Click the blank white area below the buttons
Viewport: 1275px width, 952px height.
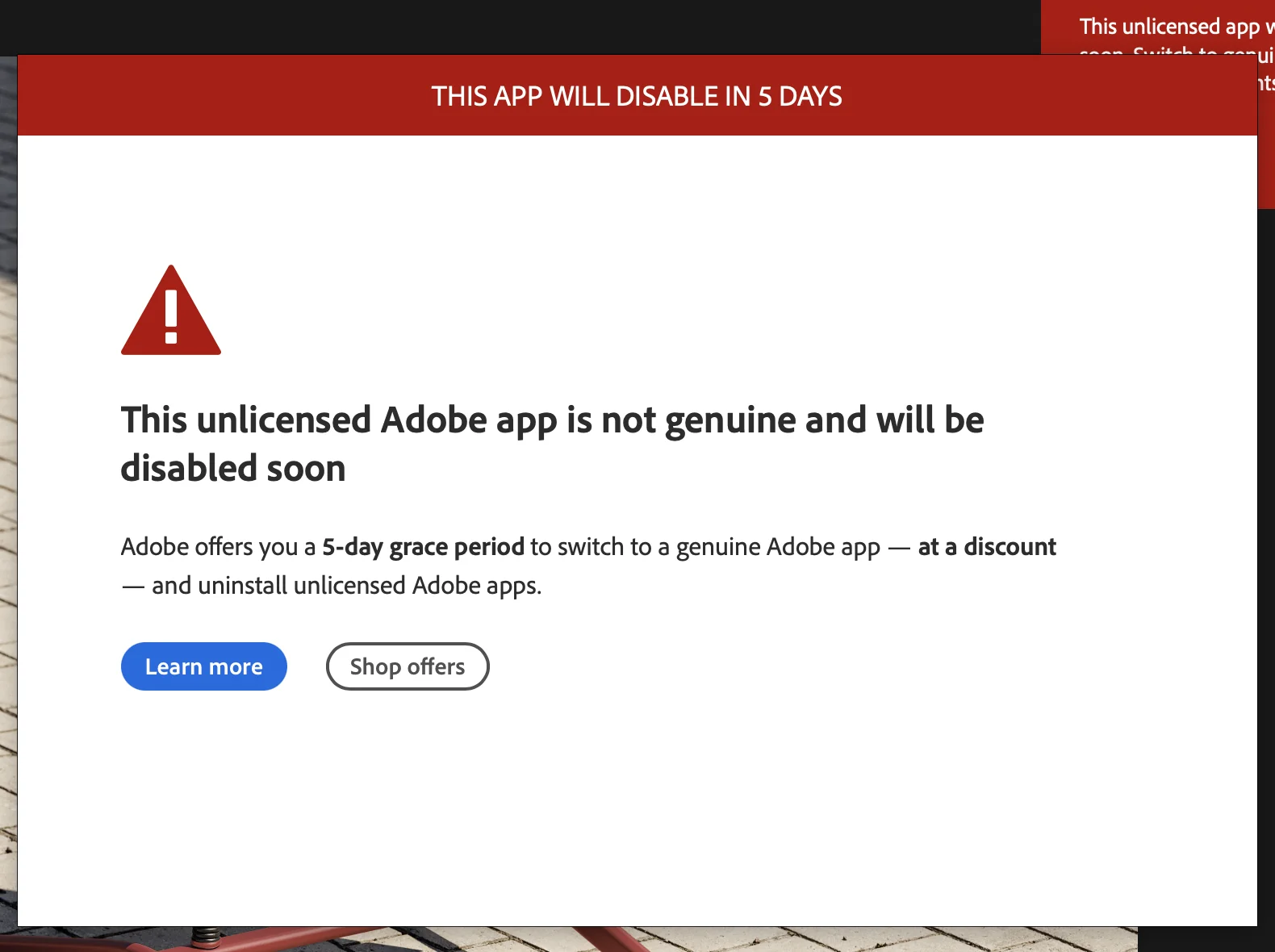(x=637, y=807)
